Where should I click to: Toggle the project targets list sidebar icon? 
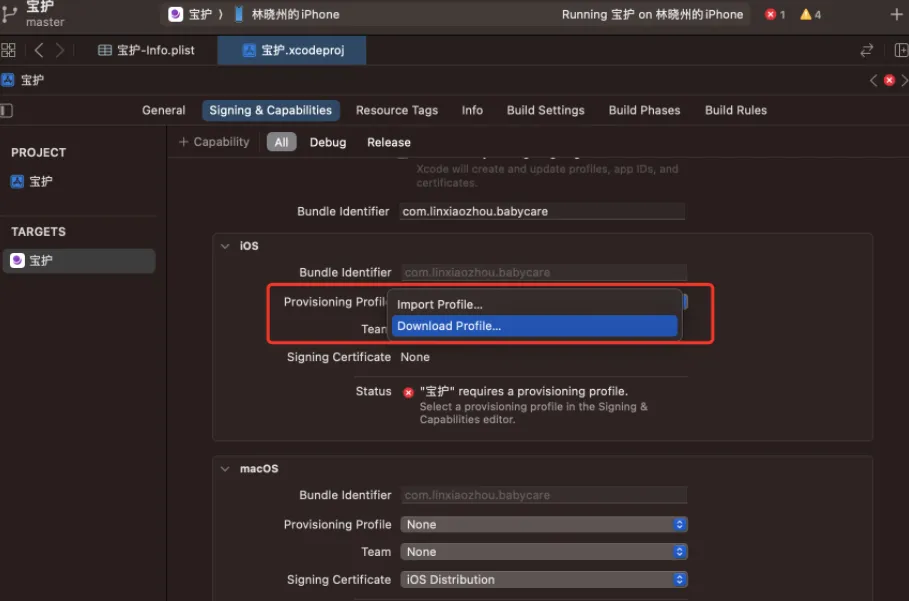coord(6,110)
